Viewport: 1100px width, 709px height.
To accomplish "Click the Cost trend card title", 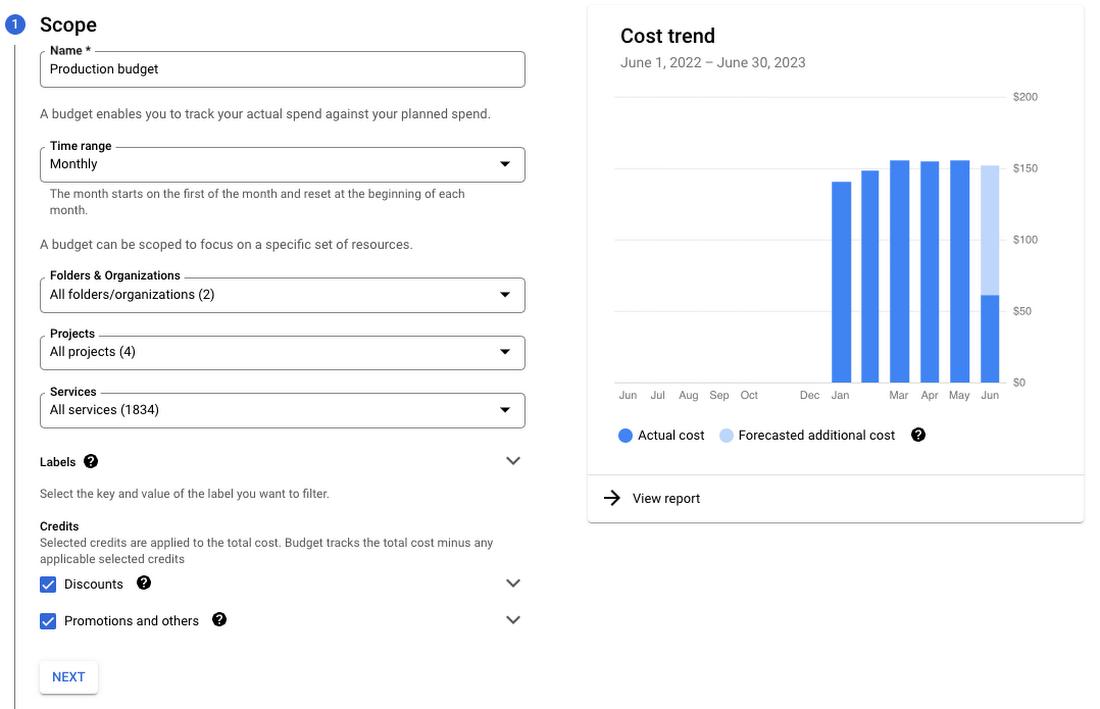I will pos(667,36).
